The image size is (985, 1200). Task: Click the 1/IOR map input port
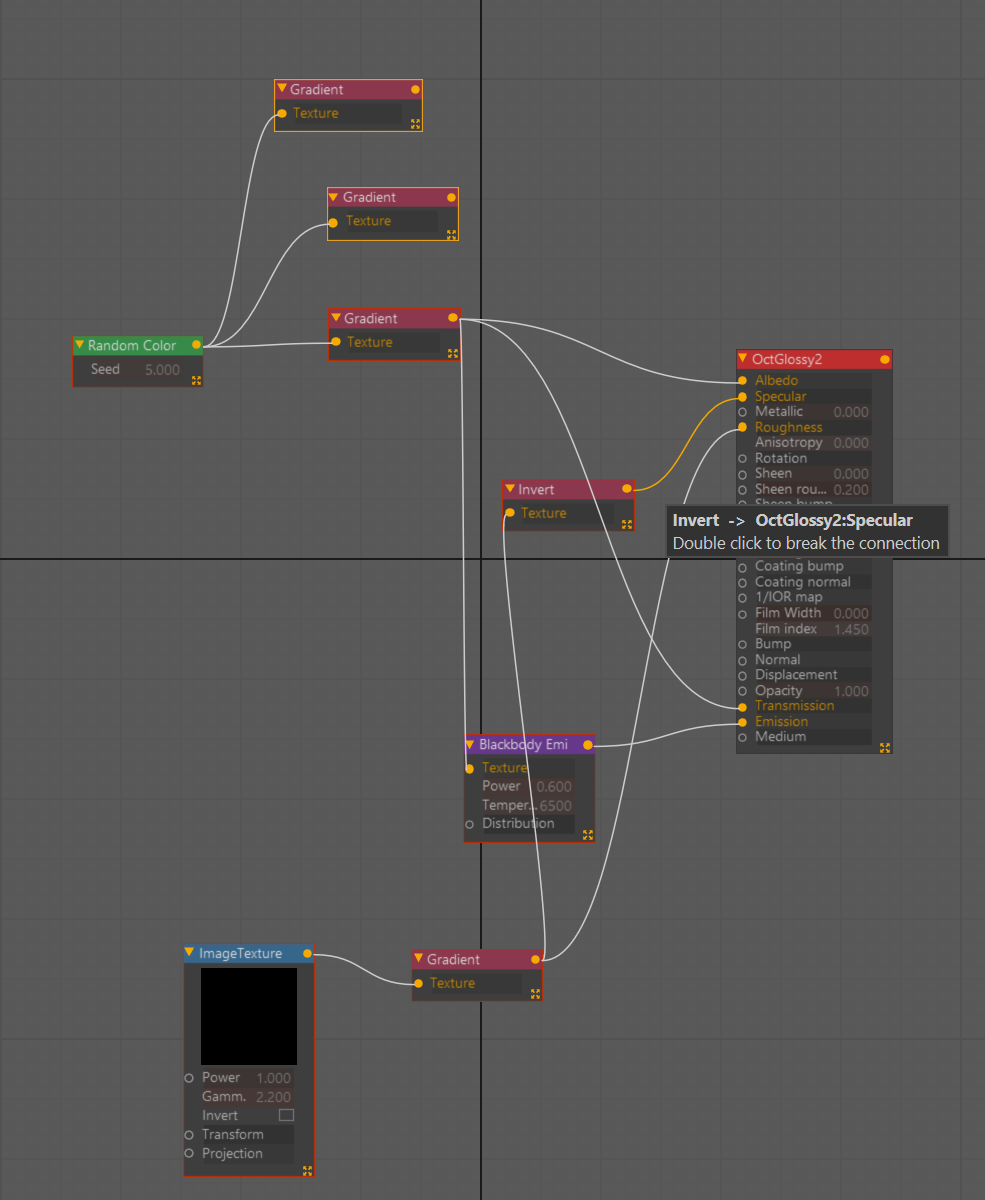click(742, 598)
